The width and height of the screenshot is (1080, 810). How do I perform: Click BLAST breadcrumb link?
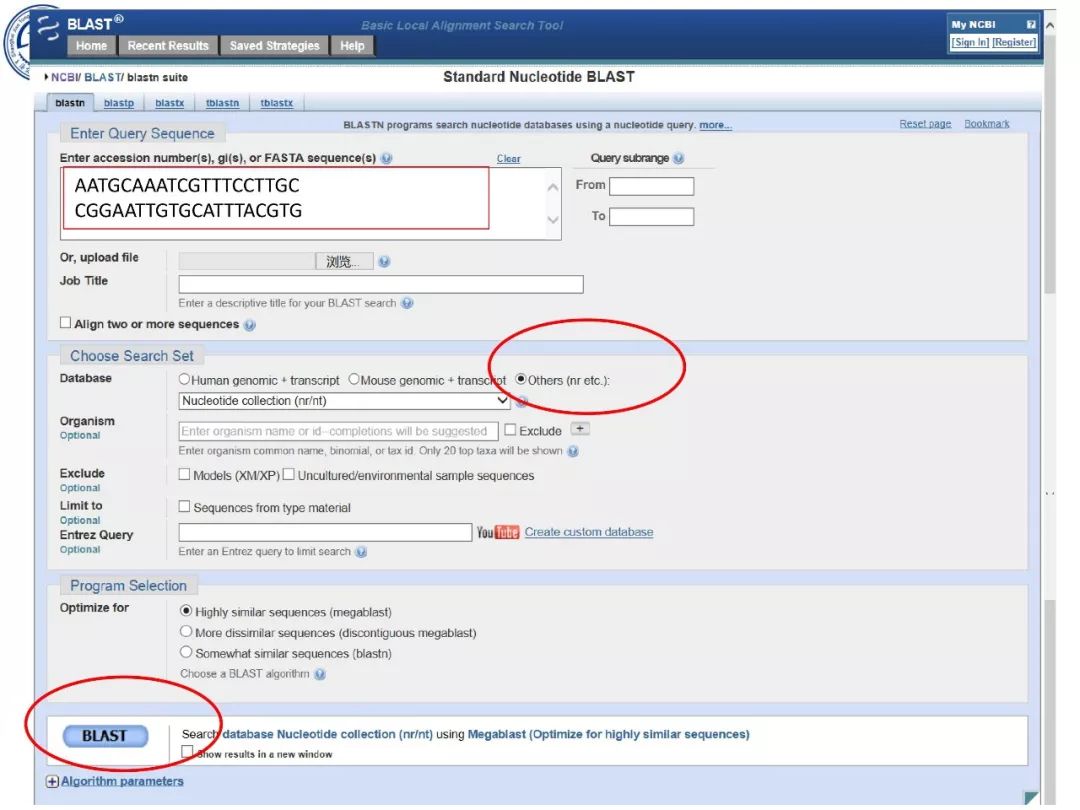click(x=103, y=78)
